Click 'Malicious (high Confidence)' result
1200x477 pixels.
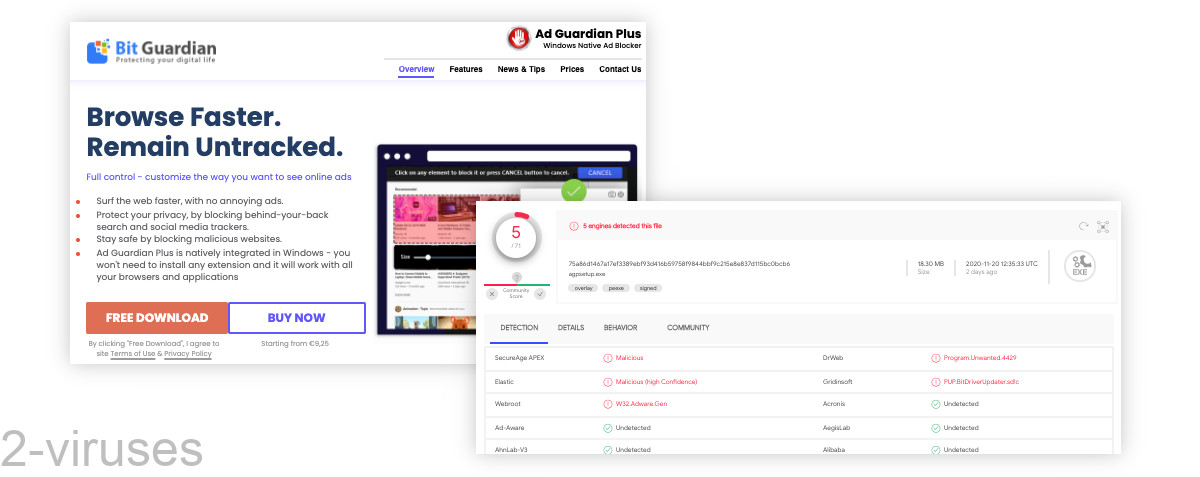656,381
